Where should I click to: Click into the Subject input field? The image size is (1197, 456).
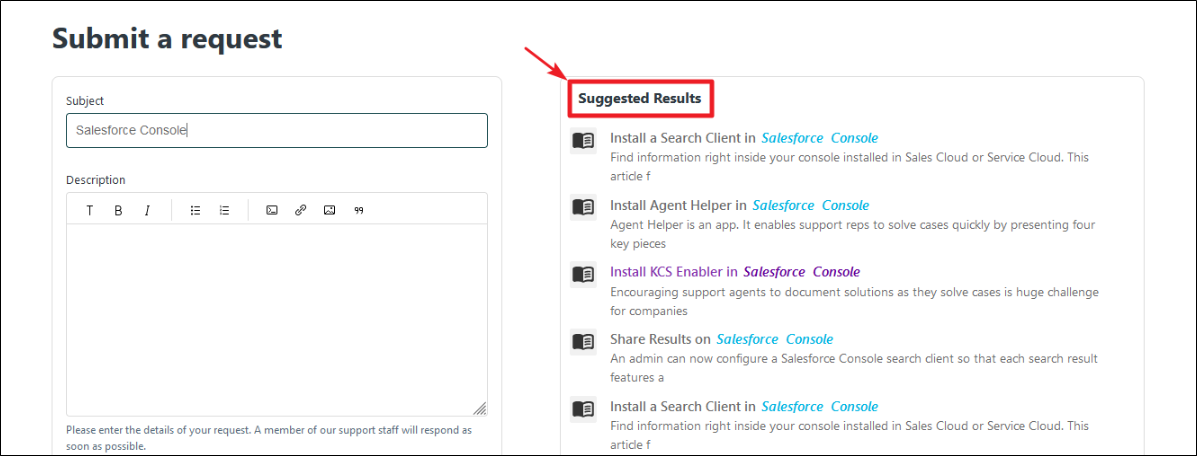pos(276,130)
